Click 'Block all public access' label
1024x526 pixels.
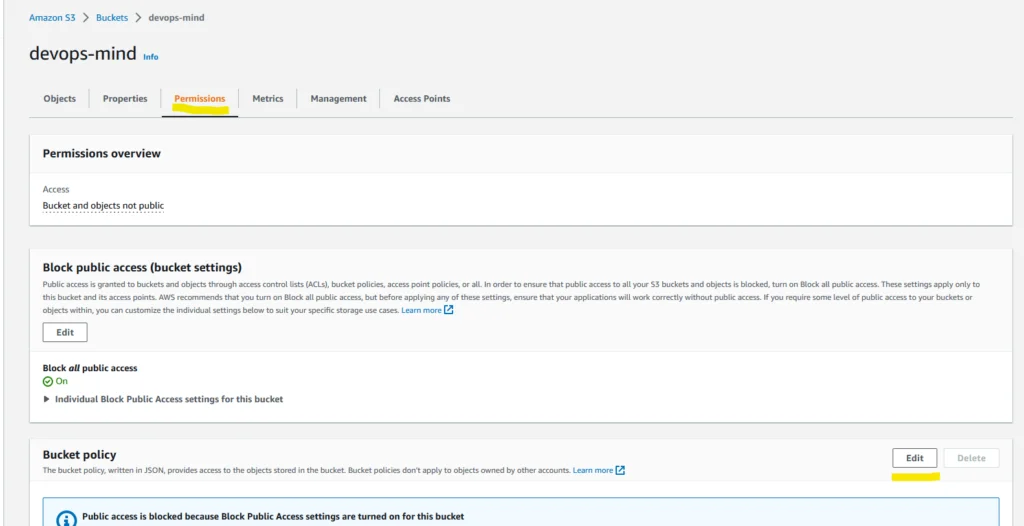click(x=90, y=368)
